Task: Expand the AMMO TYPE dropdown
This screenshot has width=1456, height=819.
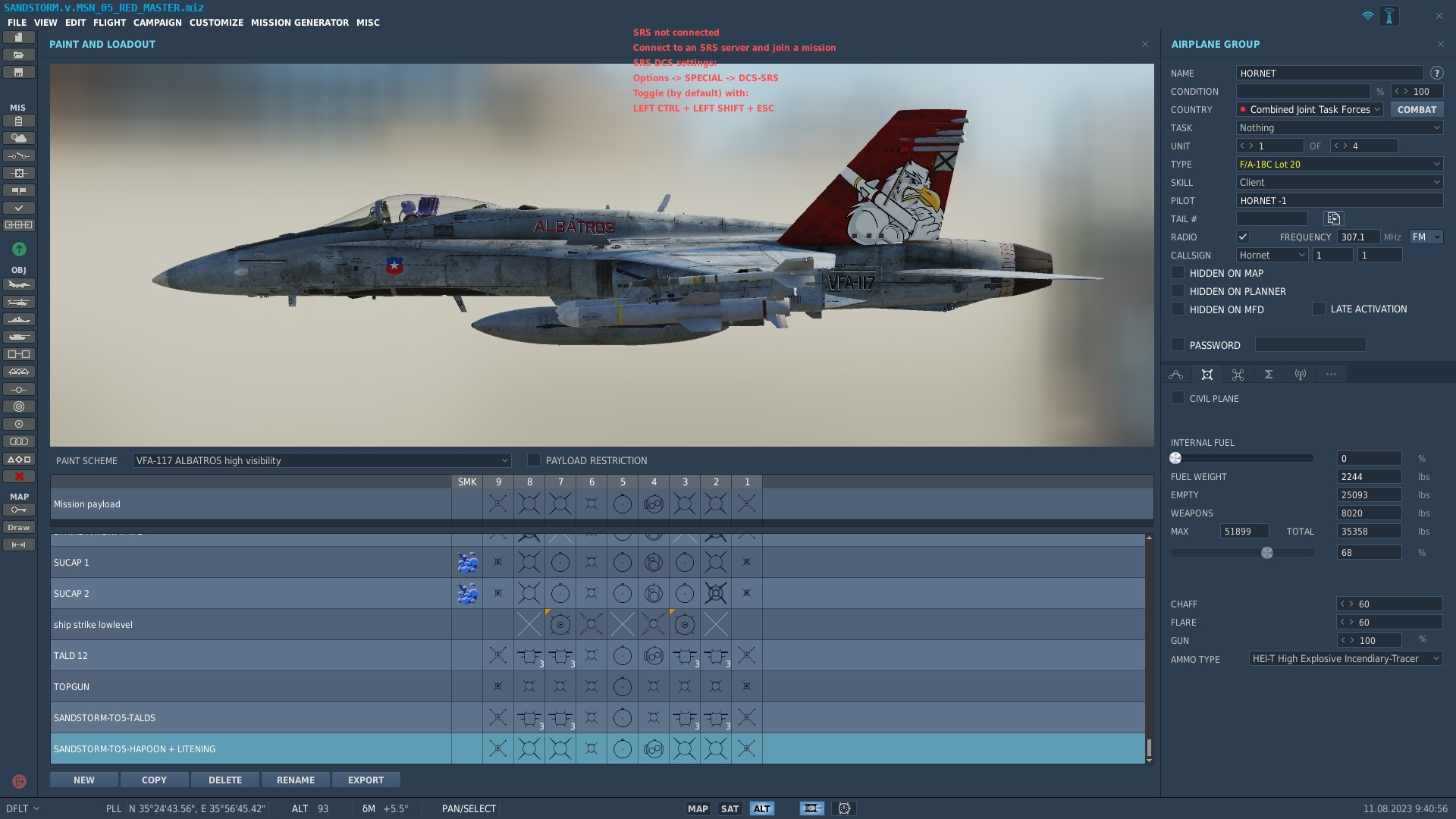Action: pos(1345,659)
